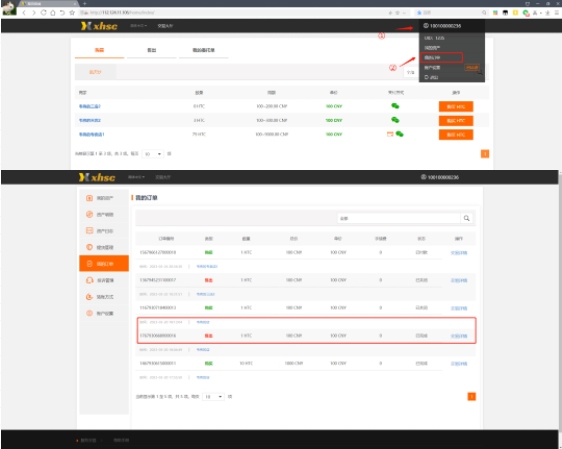Click the browser home icon
The width and height of the screenshot is (562, 449).
53,13
